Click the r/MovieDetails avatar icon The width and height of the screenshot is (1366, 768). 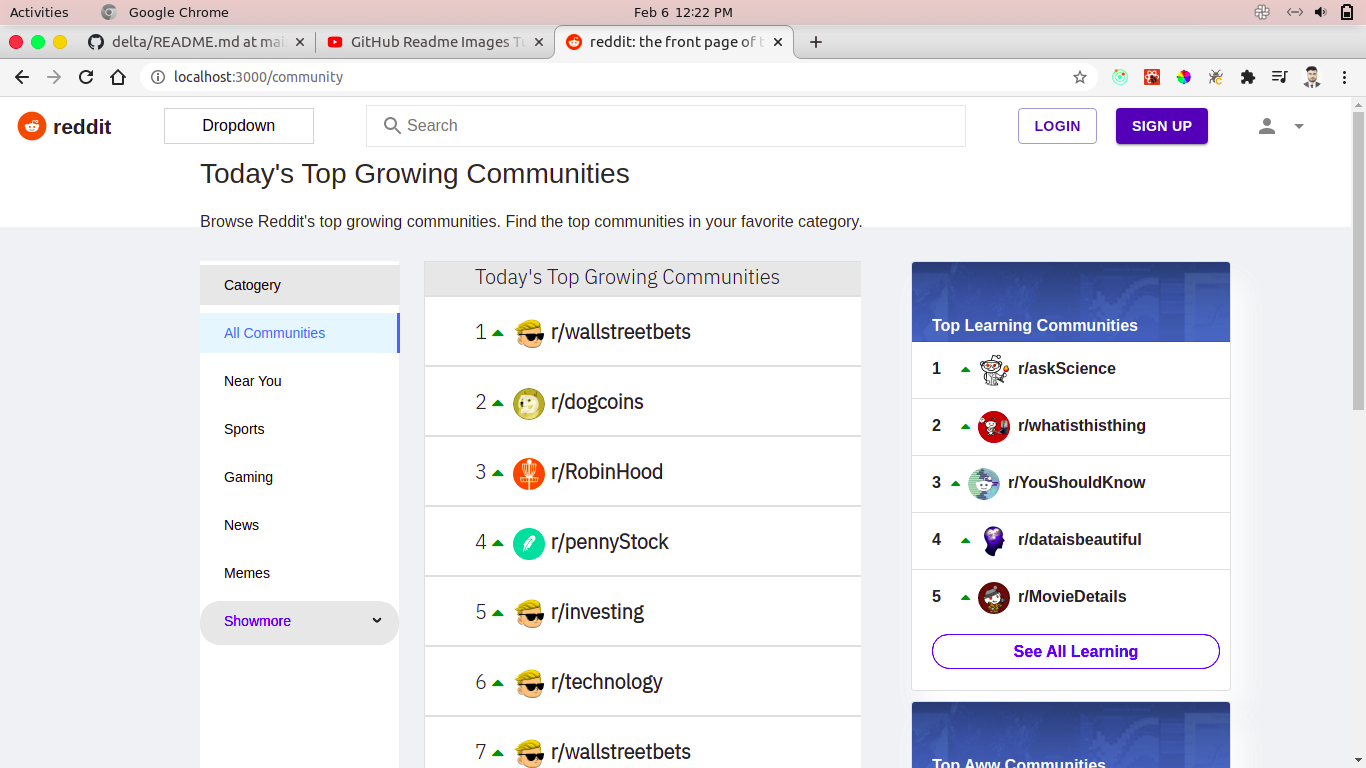click(994, 598)
